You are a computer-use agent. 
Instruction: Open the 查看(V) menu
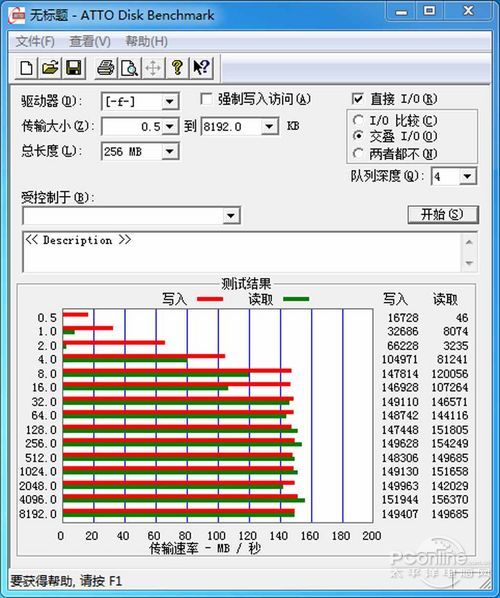(x=90, y=42)
